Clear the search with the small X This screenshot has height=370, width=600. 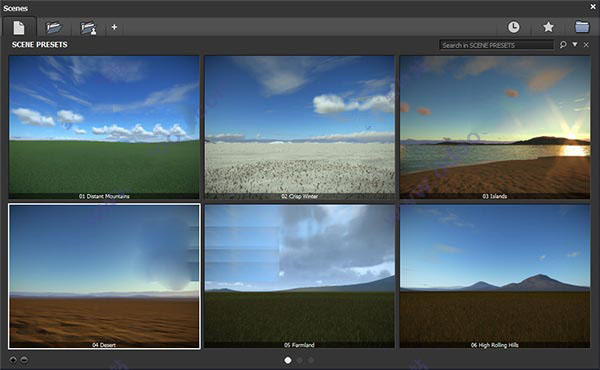click(x=586, y=45)
